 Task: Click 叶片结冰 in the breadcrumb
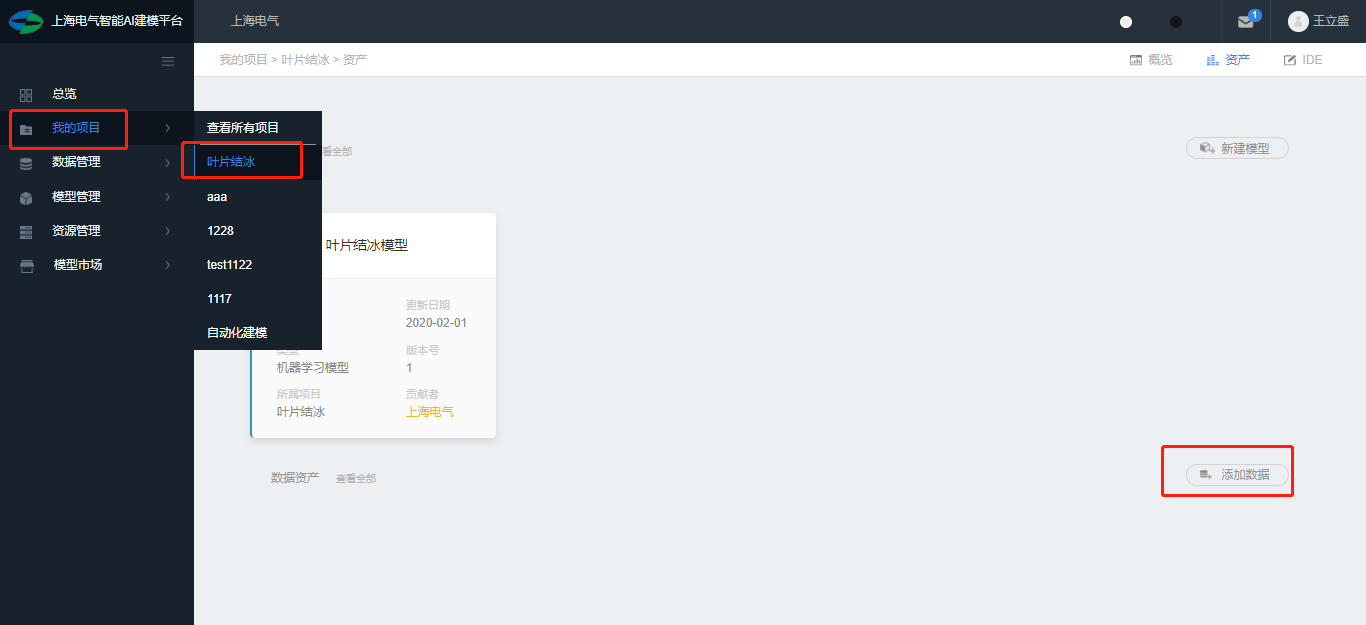[x=305, y=60]
